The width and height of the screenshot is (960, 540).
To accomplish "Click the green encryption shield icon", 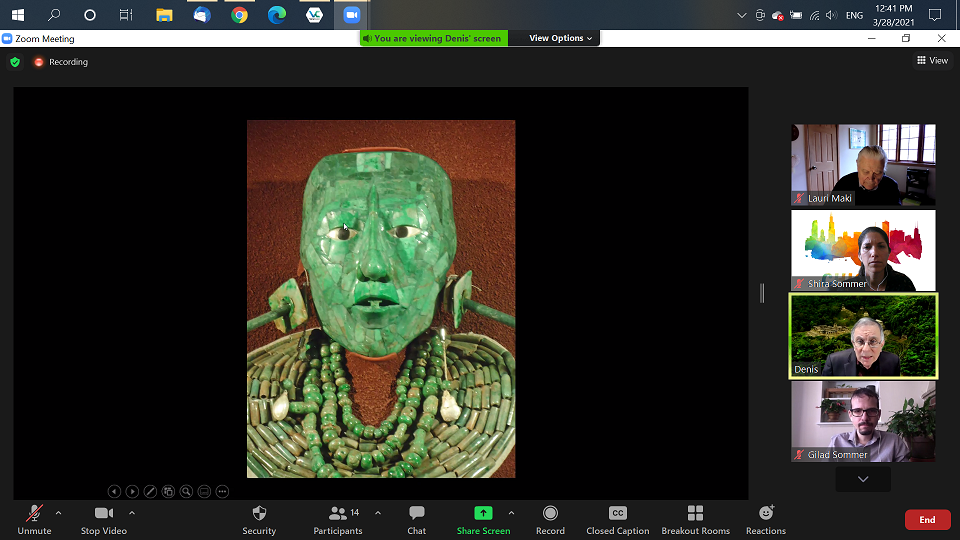I will [x=15, y=62].
